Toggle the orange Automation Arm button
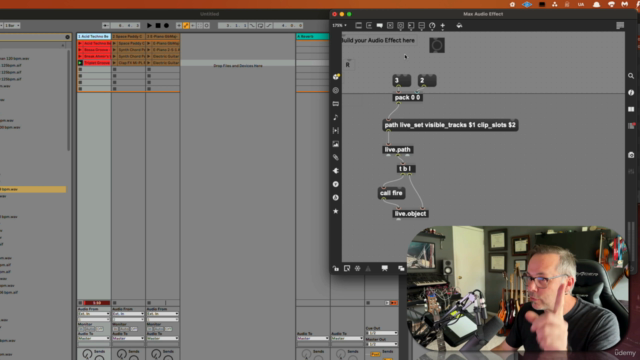This screenshot has width=640, height=360. 186,25
